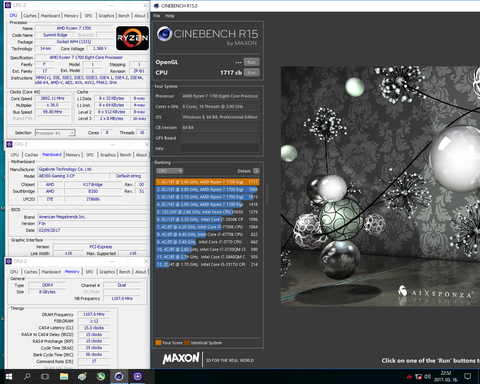Click the Ryzen logo in CPU-Z
480x384 pixels.
(x=132, y=38)
